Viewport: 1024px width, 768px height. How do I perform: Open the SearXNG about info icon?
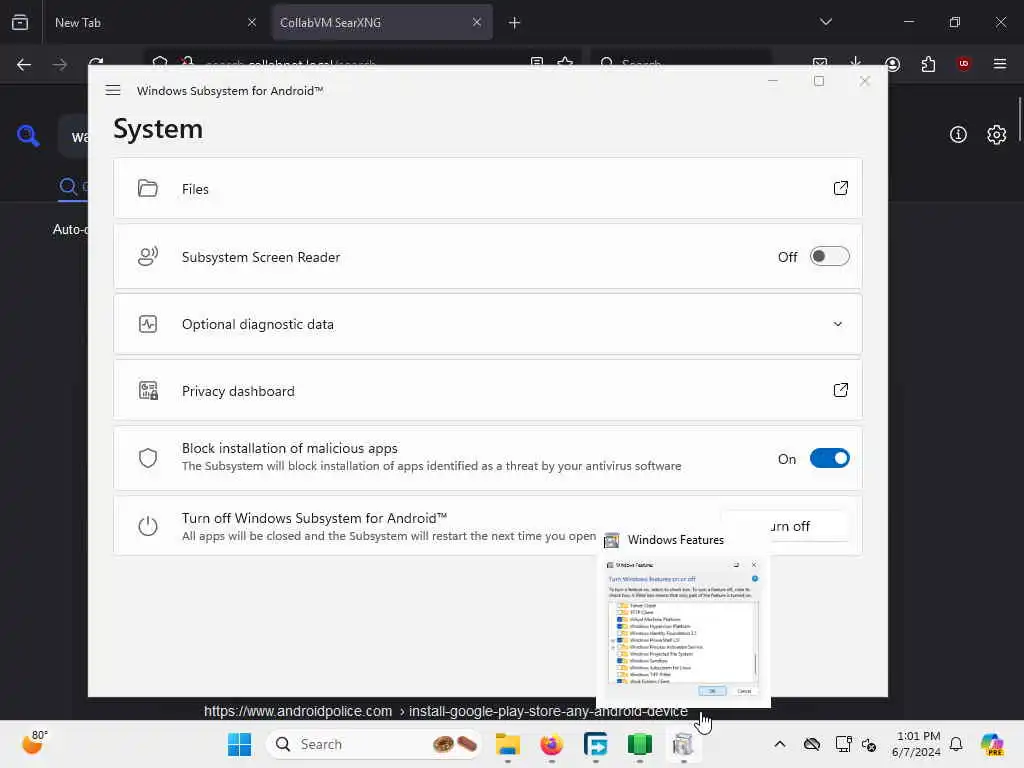[x=957, y=135]
